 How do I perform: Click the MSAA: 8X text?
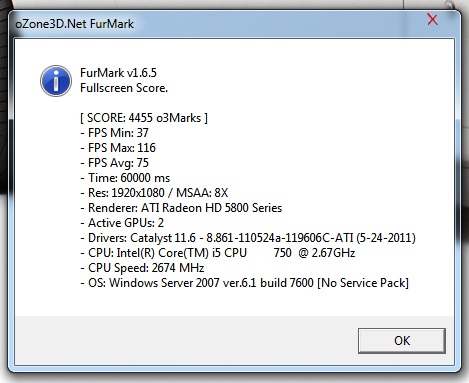tap(202, 193)
